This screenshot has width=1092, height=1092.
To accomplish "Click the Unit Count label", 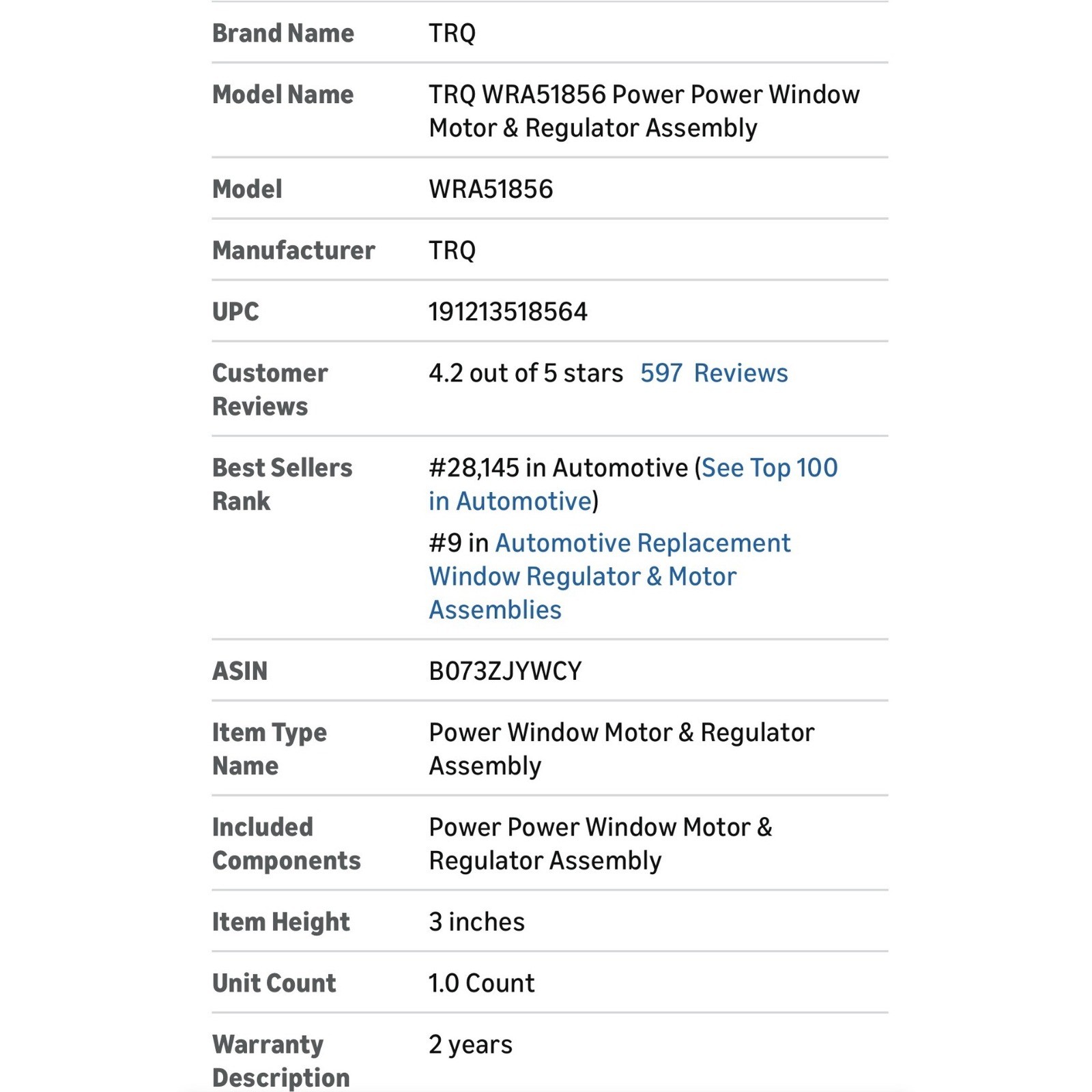I will (x=274, y=983).
